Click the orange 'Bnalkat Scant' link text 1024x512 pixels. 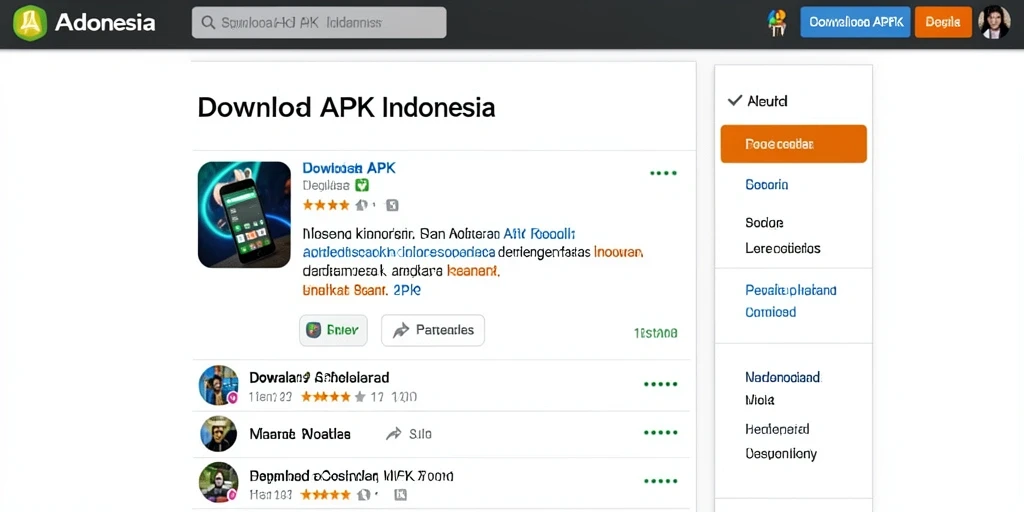click(345, 290)
